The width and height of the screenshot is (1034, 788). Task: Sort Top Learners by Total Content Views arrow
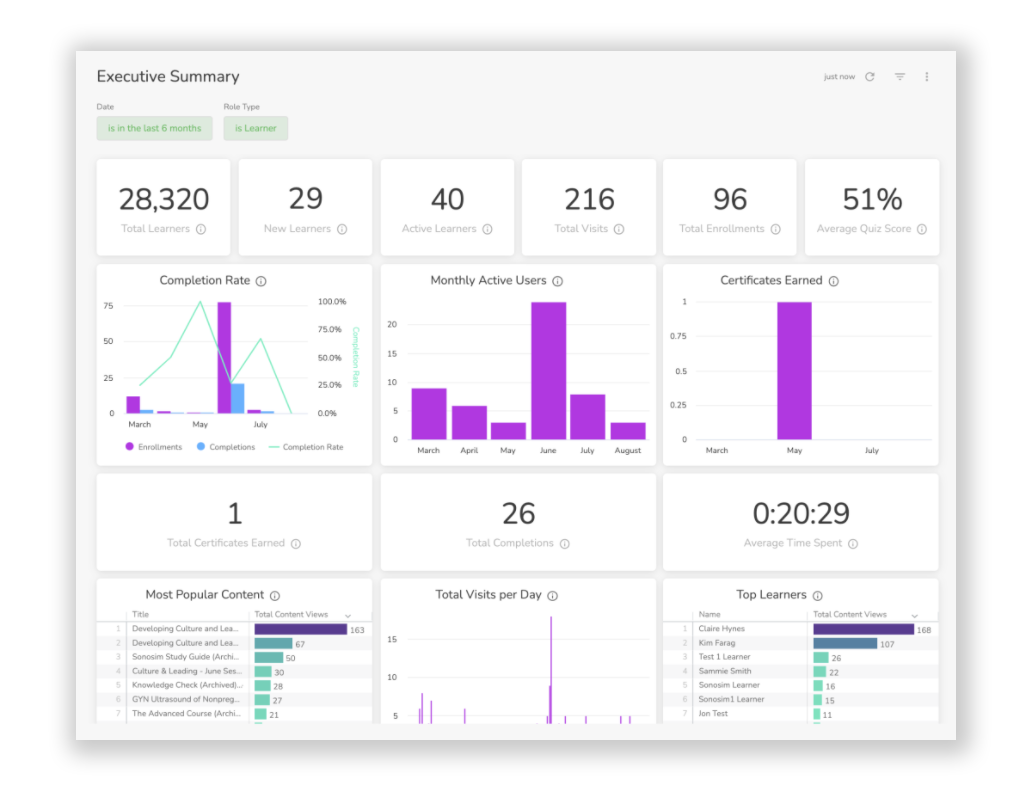tap(915, 615)
